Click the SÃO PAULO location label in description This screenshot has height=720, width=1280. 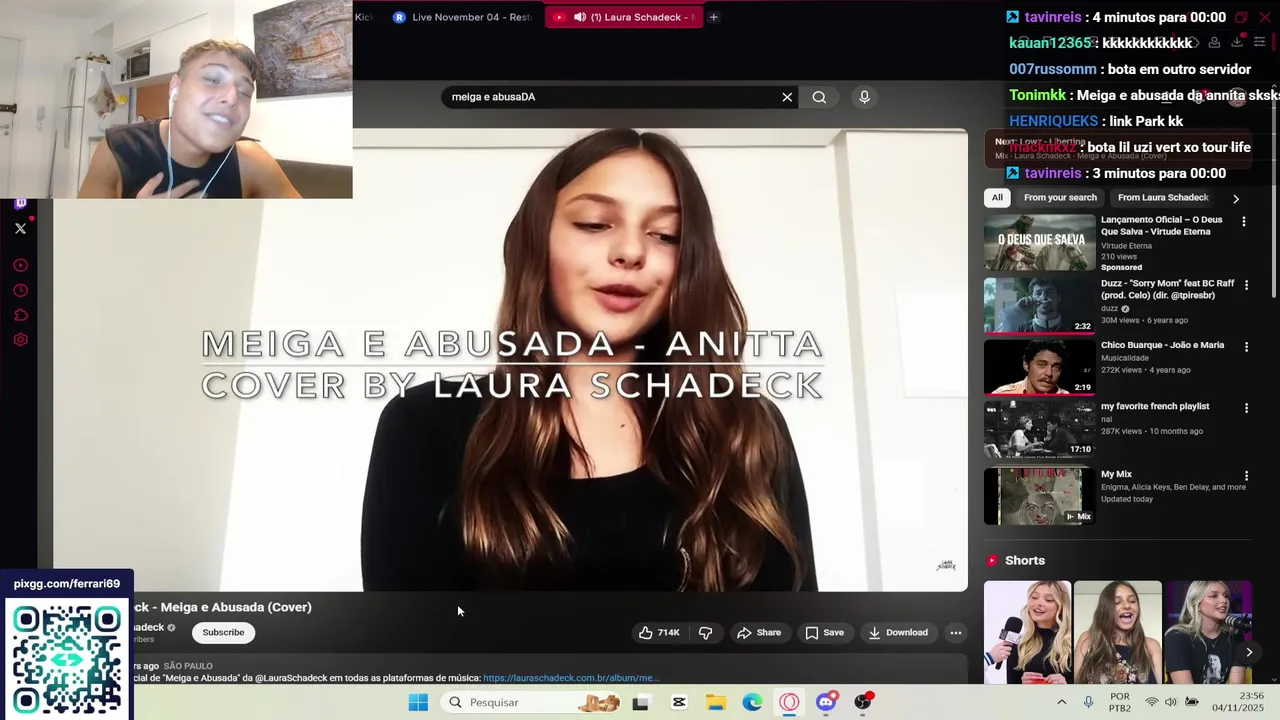tap(188, 666)
